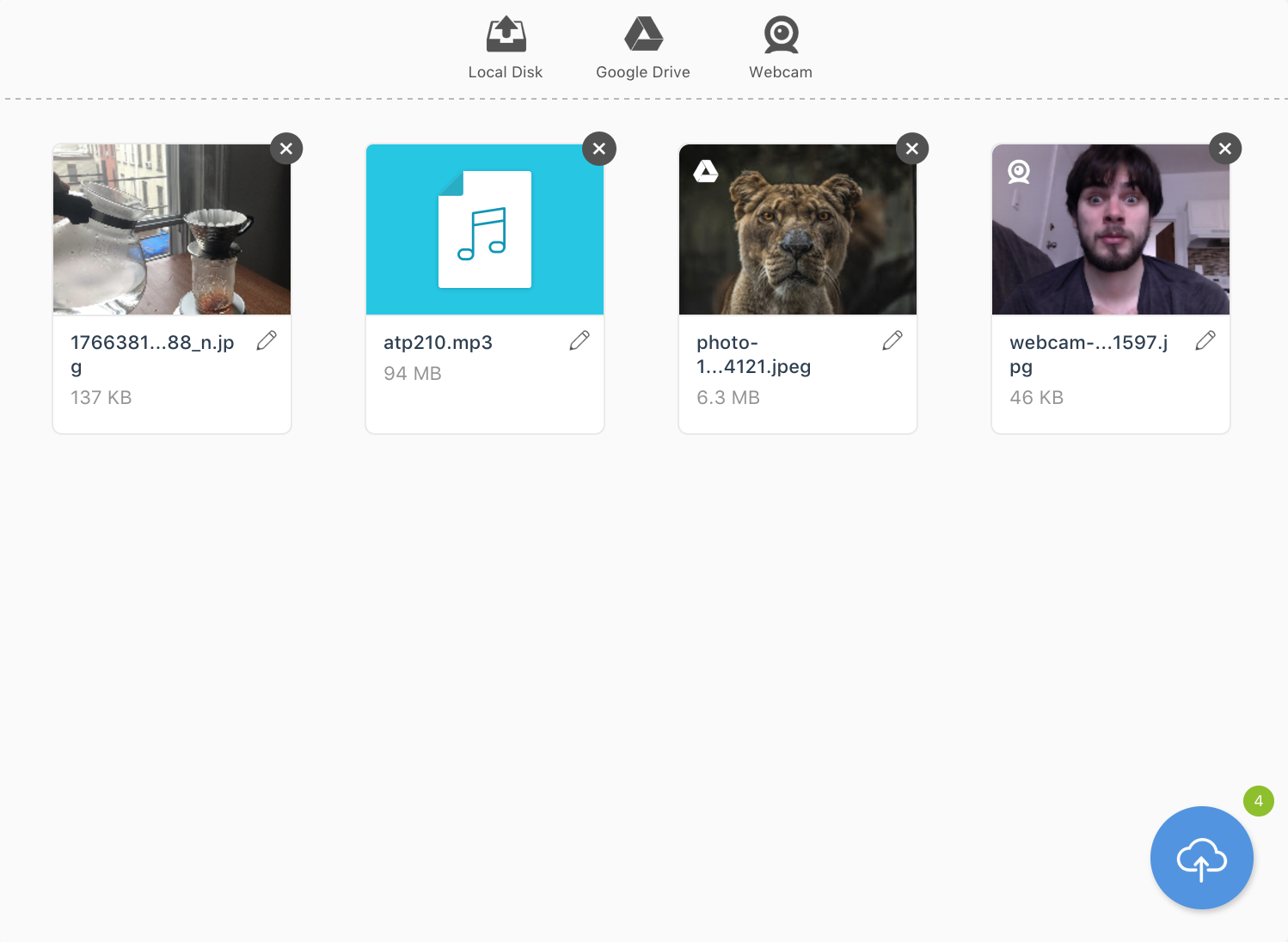Edit the photo-1...4121.jpeg file details
The height and width of the screenshot is (942, 1288).
tap(892, 340)
